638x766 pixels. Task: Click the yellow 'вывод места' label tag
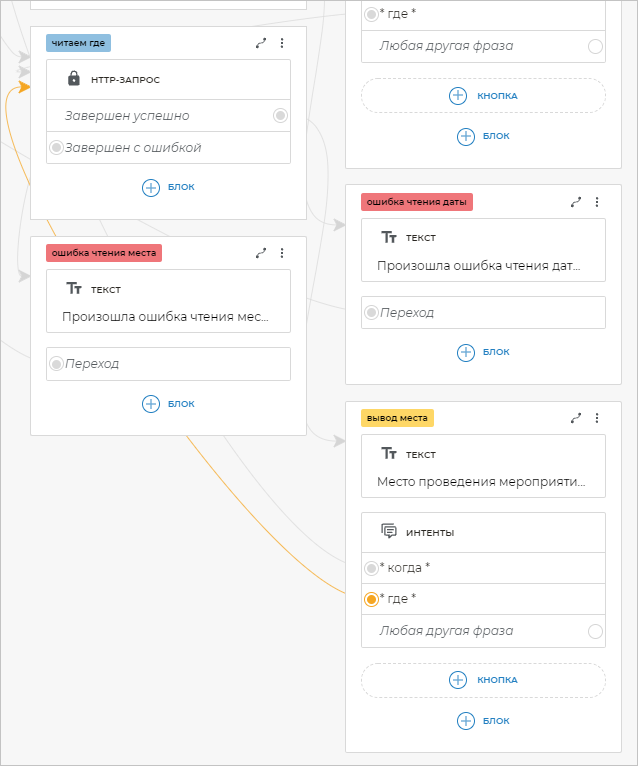pyautogui.click(x=397, y=418)
